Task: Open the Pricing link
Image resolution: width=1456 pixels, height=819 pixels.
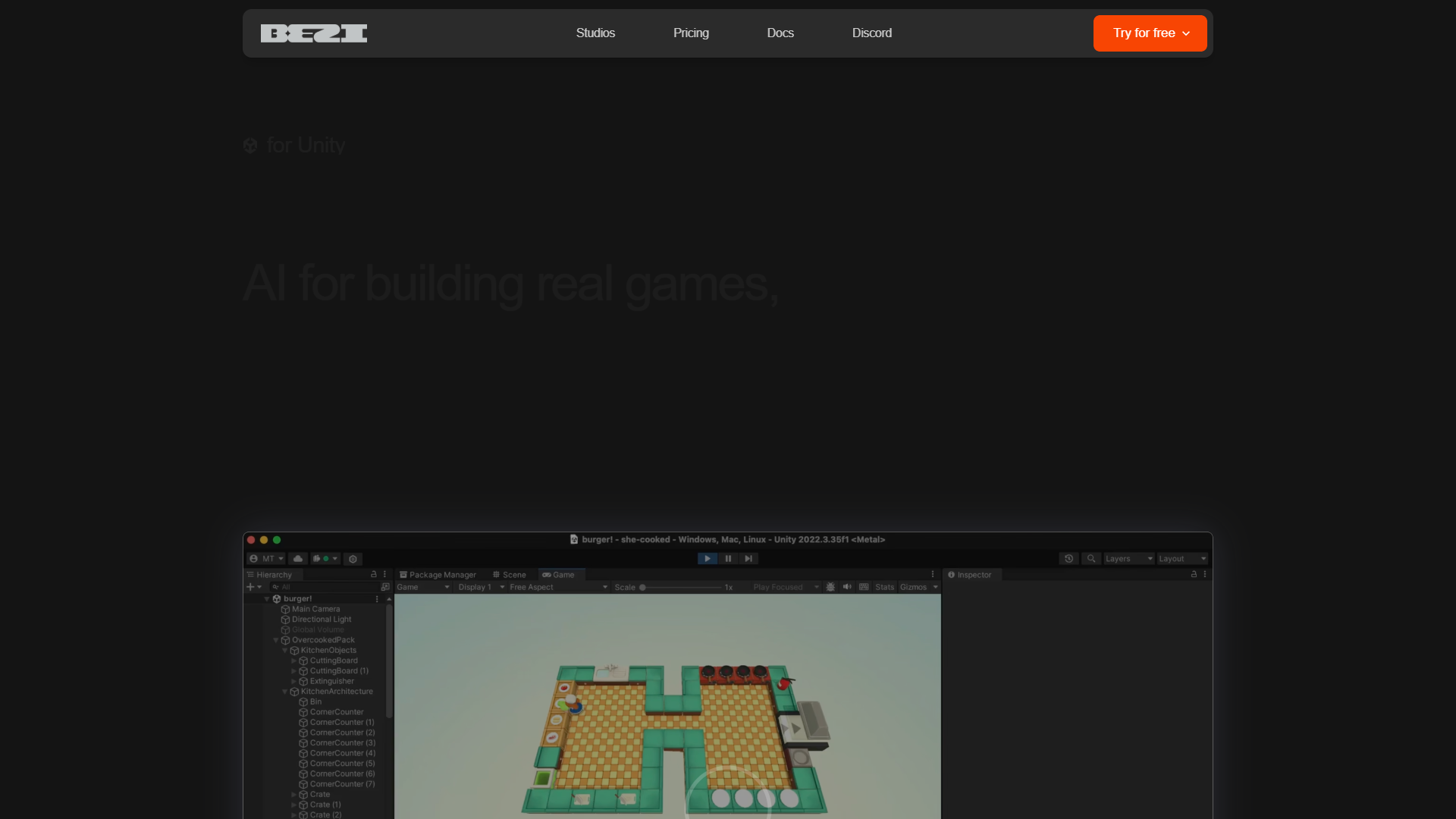Action: coord(691,33)
